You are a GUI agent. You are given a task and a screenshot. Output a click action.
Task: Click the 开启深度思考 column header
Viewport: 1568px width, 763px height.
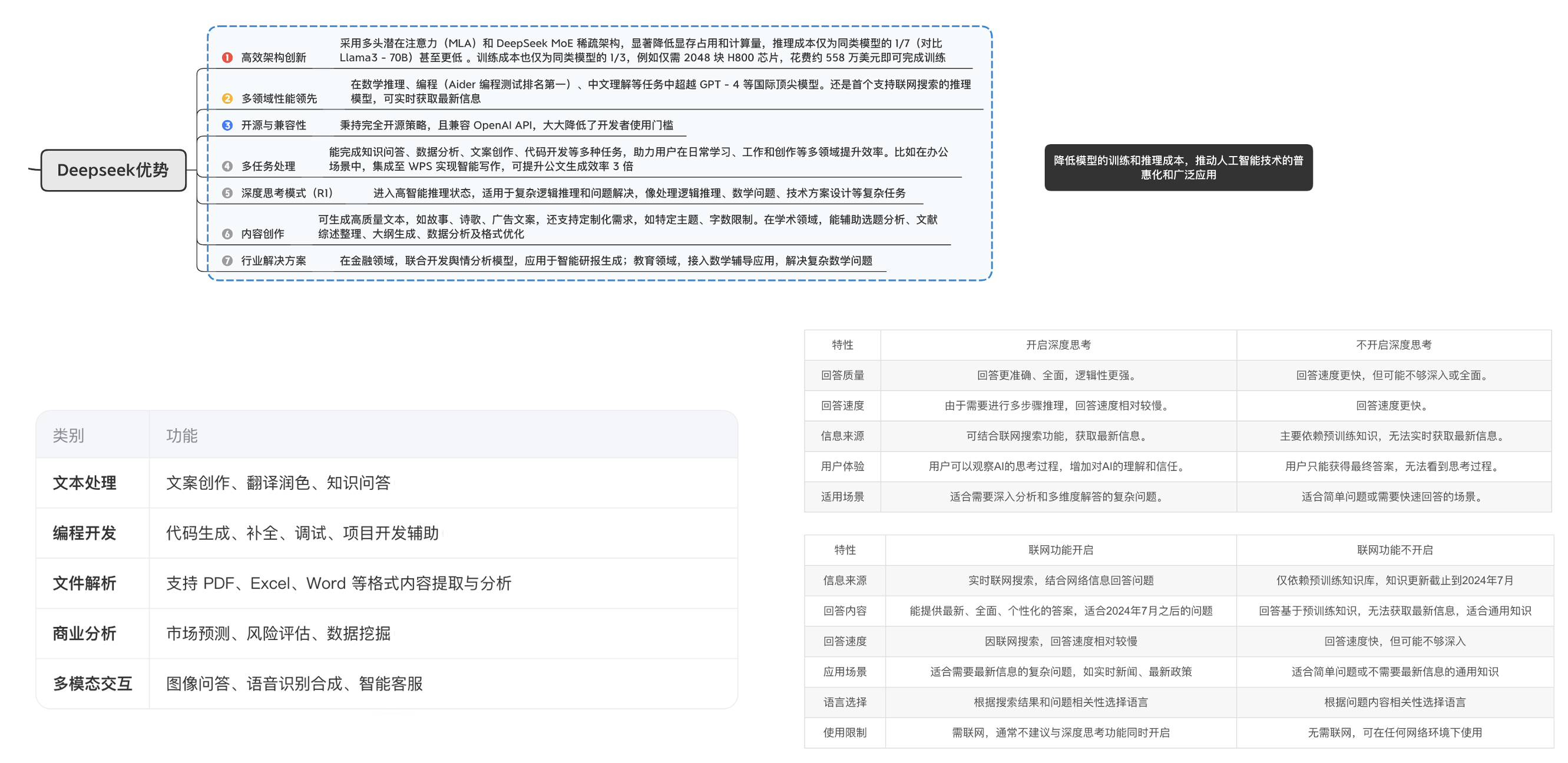(1058, 345)
